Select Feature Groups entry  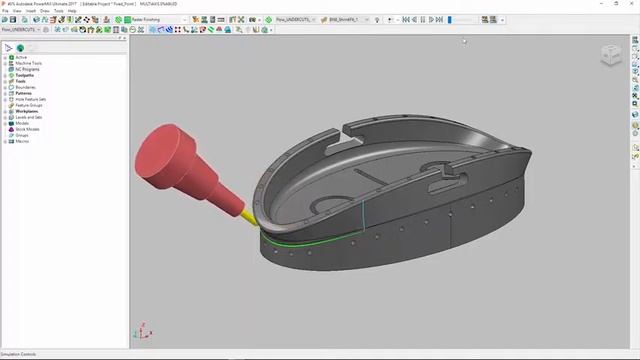coord(29,105)
